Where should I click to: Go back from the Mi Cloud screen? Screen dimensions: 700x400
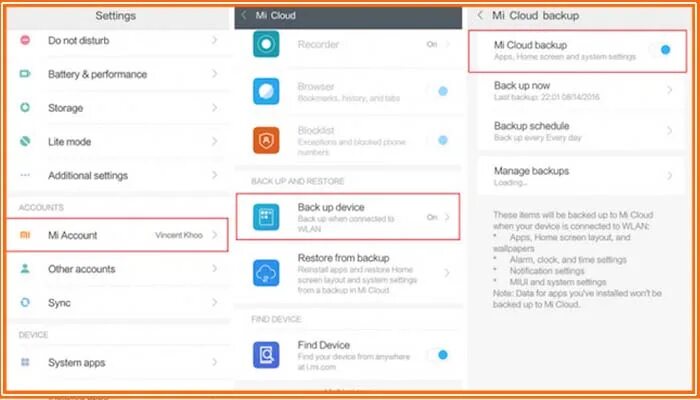[244, 15]
